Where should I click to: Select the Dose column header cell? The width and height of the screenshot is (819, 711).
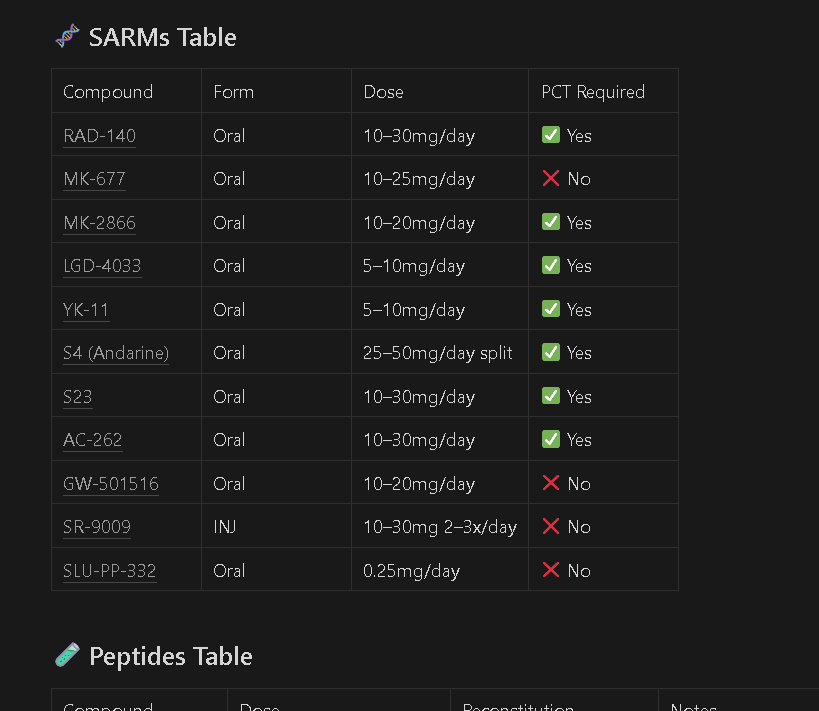(x=440, y=91)
